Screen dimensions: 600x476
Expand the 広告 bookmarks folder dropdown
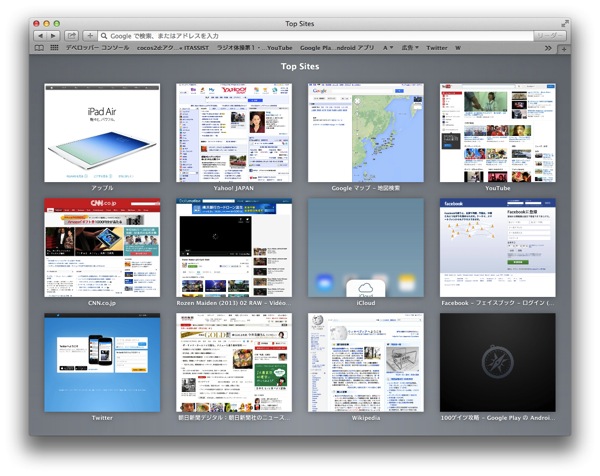(x=410, y=48)
